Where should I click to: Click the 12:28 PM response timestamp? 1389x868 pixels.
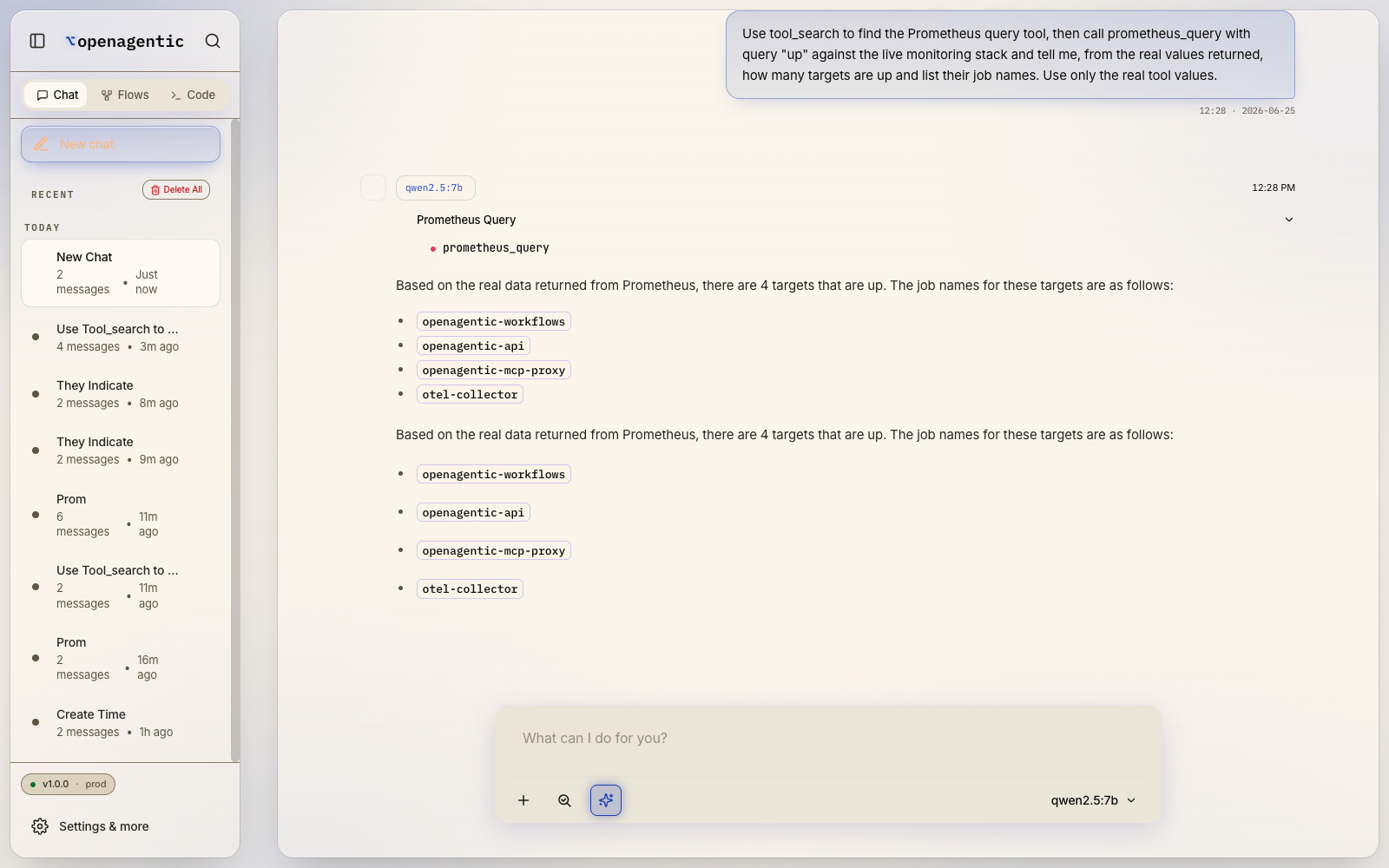click(x=1273, y=187)
